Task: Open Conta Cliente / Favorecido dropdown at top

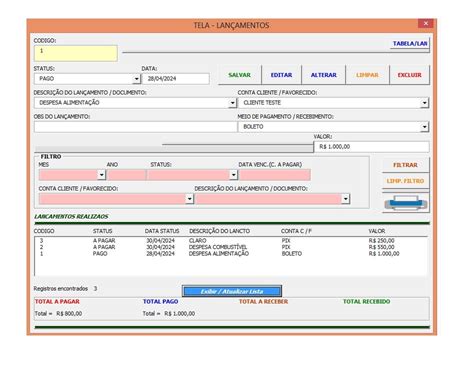Action: pos(424,103)
